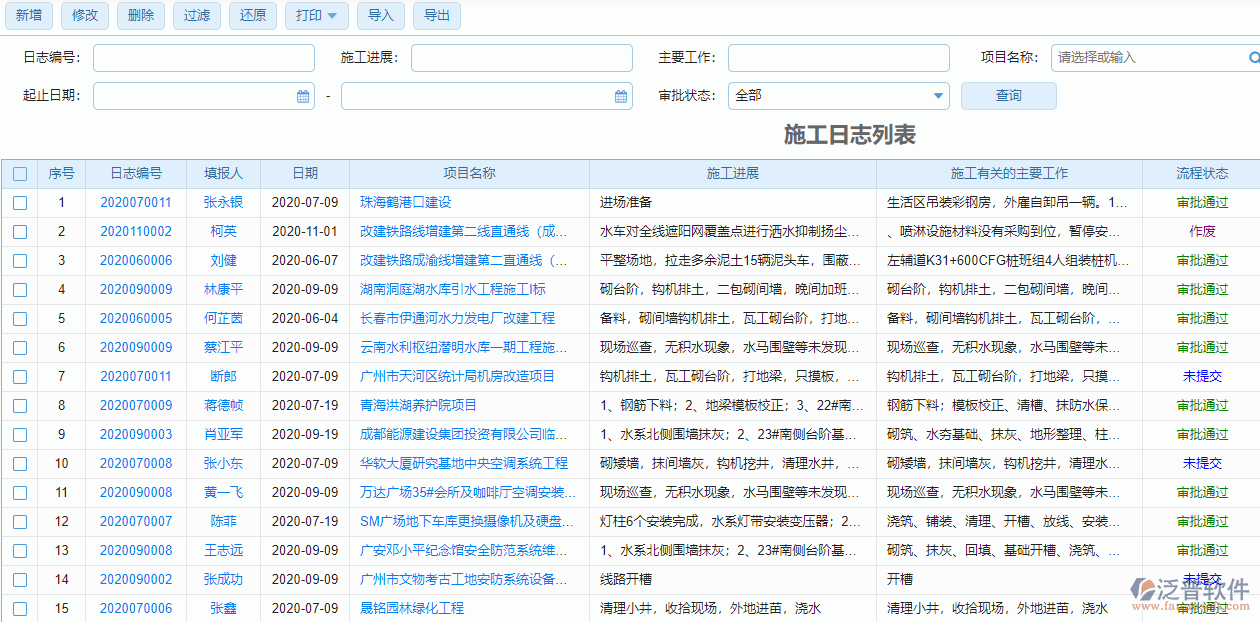Toggle the select-all checkbox in table header
This screenshot has height=622, width=1260.
(20, 172)
